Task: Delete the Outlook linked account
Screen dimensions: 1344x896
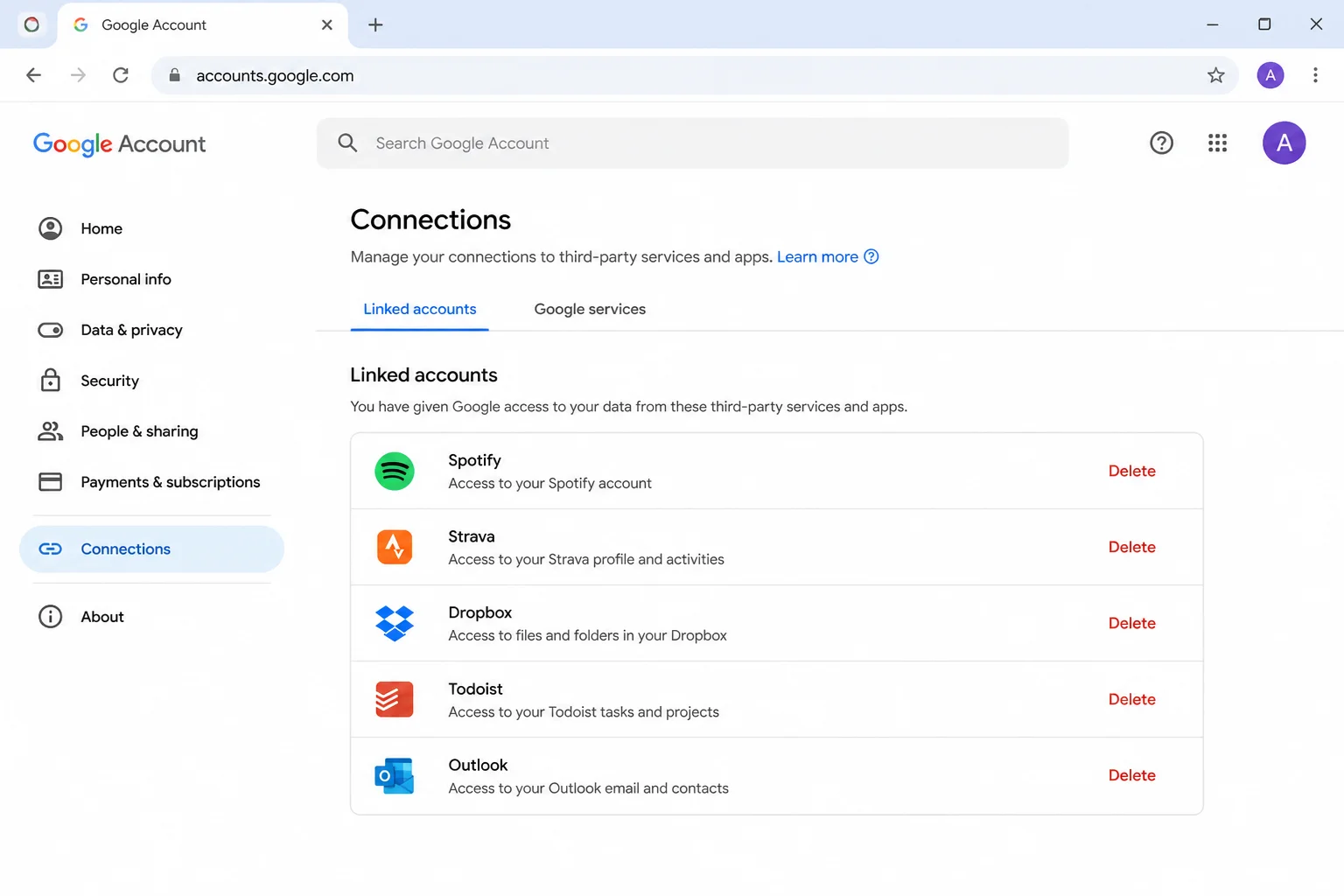Action: [1131, 775]
